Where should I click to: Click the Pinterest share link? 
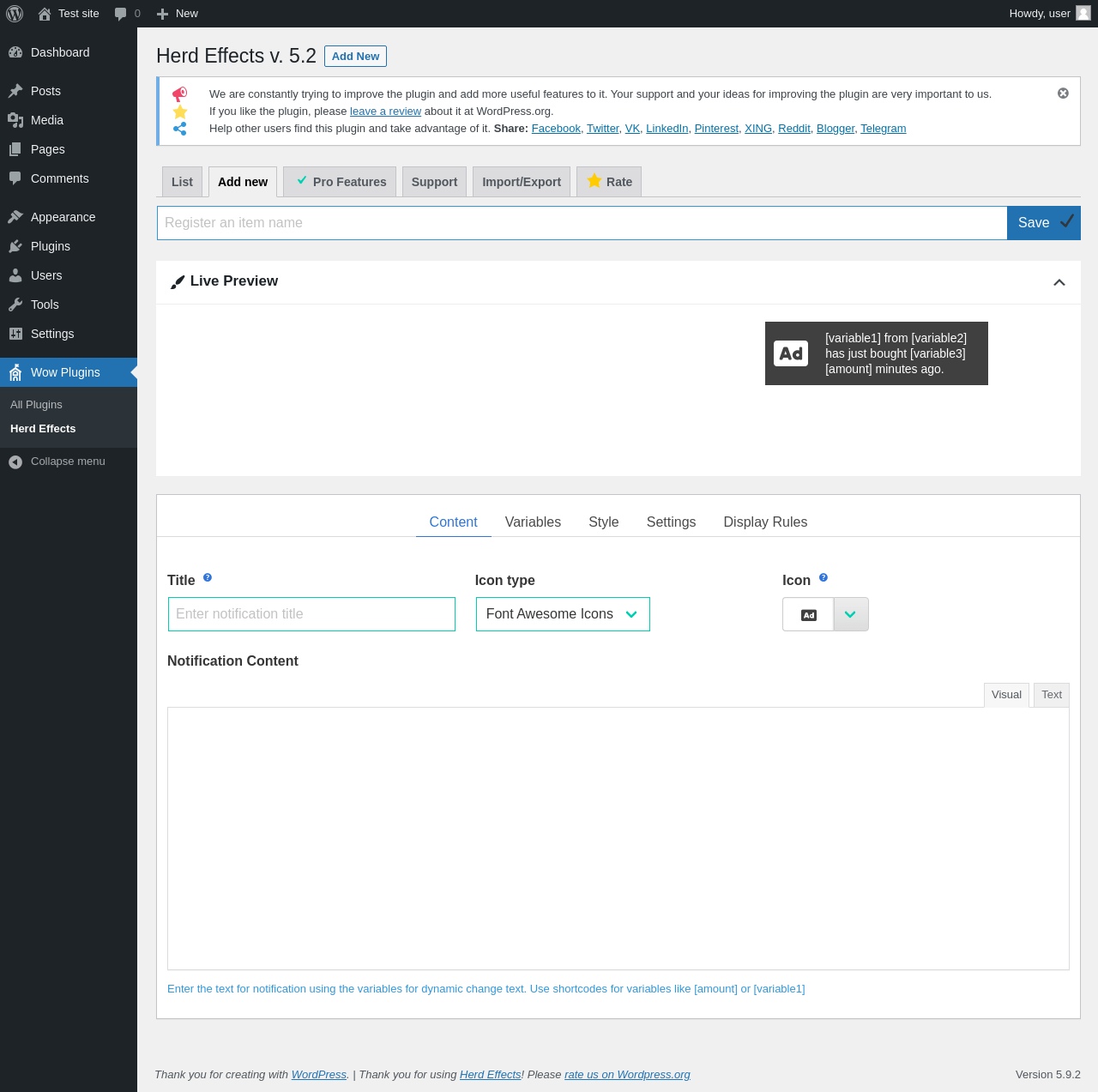pyautogui.click(x=716, y=129)
